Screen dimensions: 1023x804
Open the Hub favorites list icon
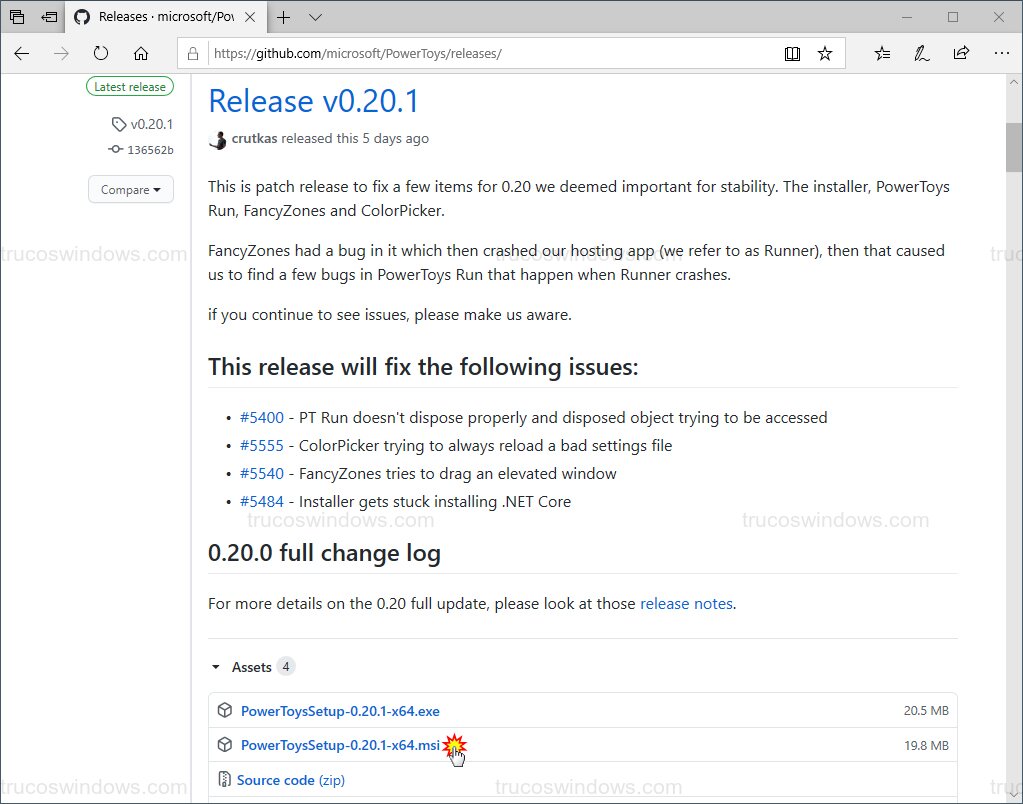(x=881, y=53)
